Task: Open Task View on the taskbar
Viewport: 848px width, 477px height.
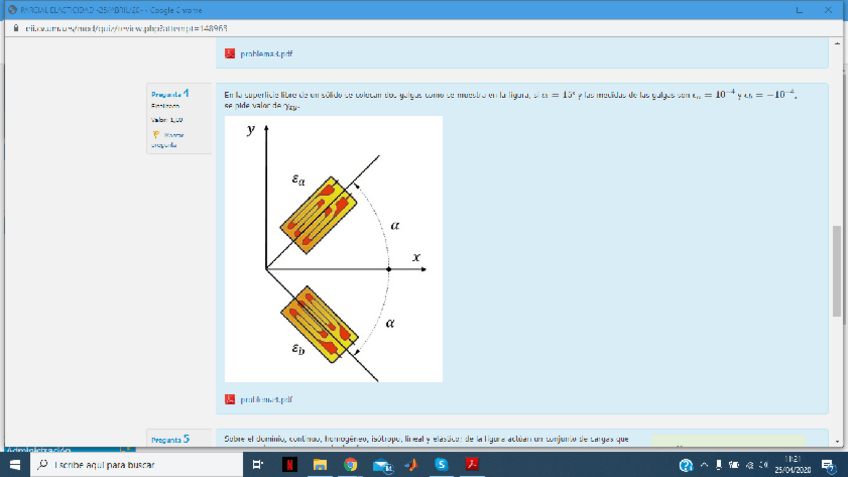Action: coord(258,465)
